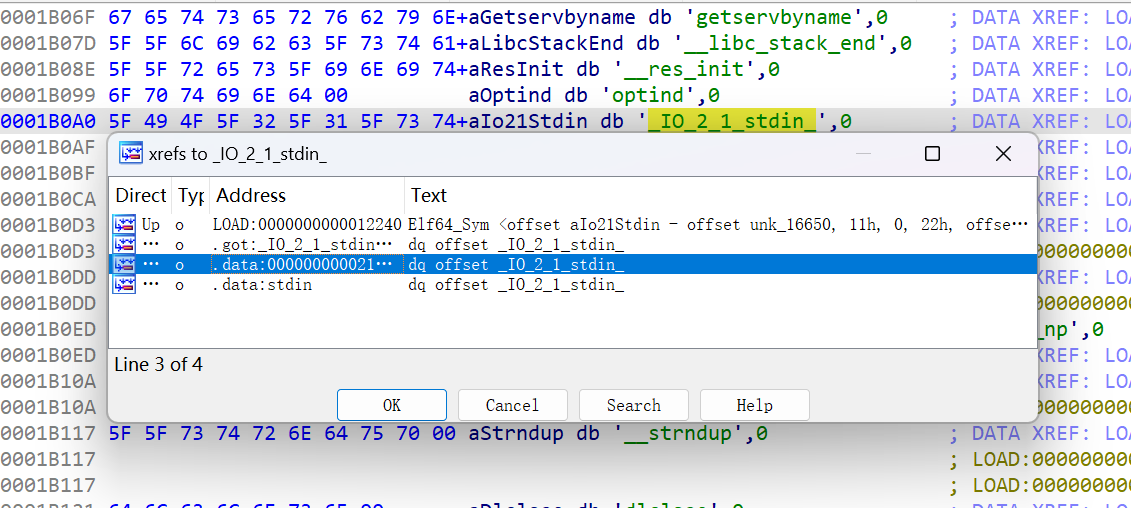Click the '__libc_stack_end' string literal
The height and width of the screenshot is (508, 1131).
pos(785,43)
